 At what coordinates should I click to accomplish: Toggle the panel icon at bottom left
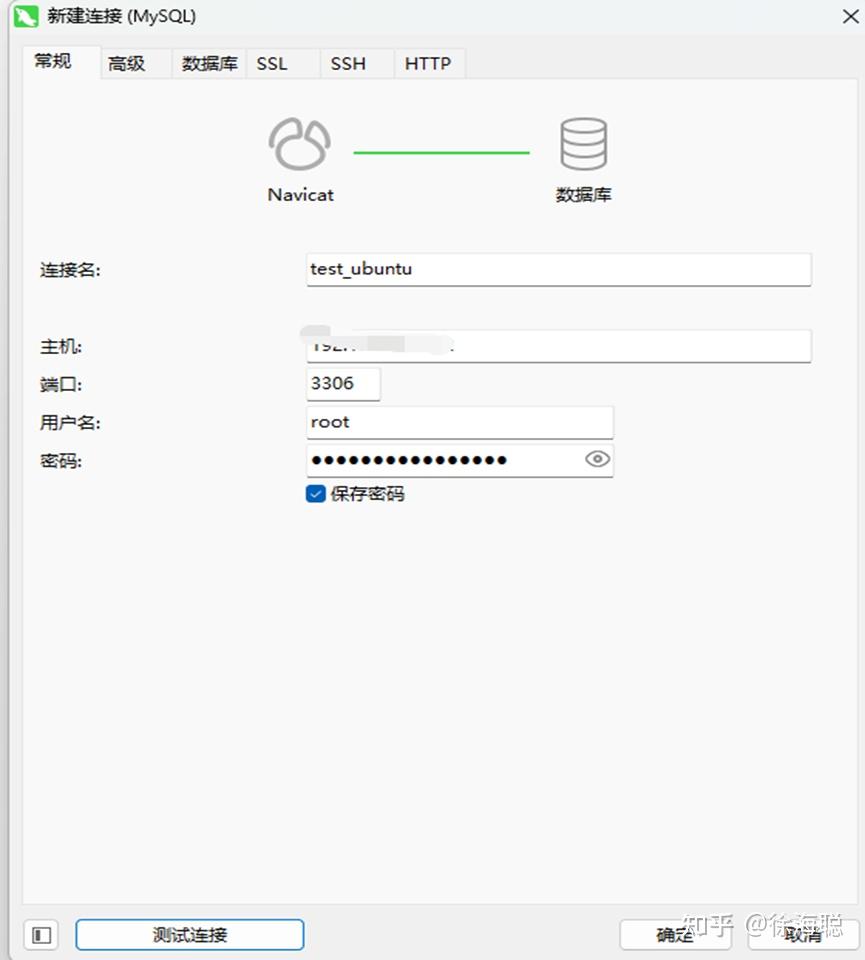point(40,934)
